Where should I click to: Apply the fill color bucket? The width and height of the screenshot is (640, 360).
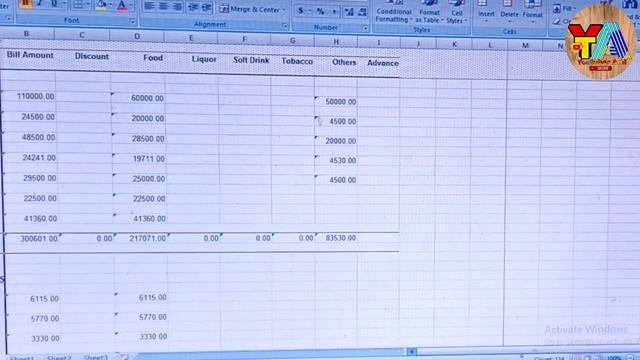100,5
